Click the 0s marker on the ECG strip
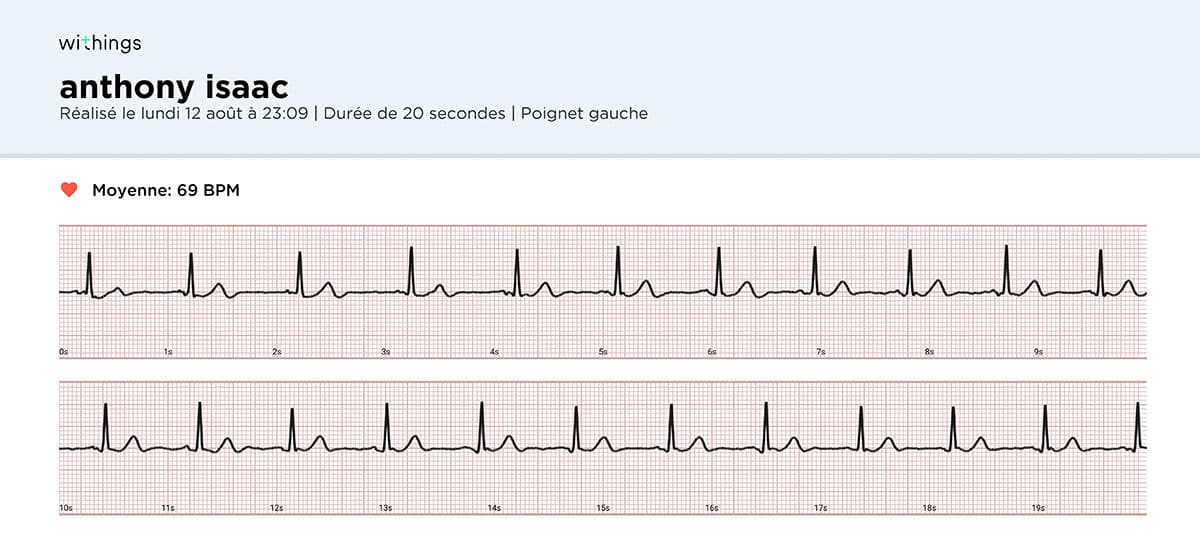 (x=64, y=352)
